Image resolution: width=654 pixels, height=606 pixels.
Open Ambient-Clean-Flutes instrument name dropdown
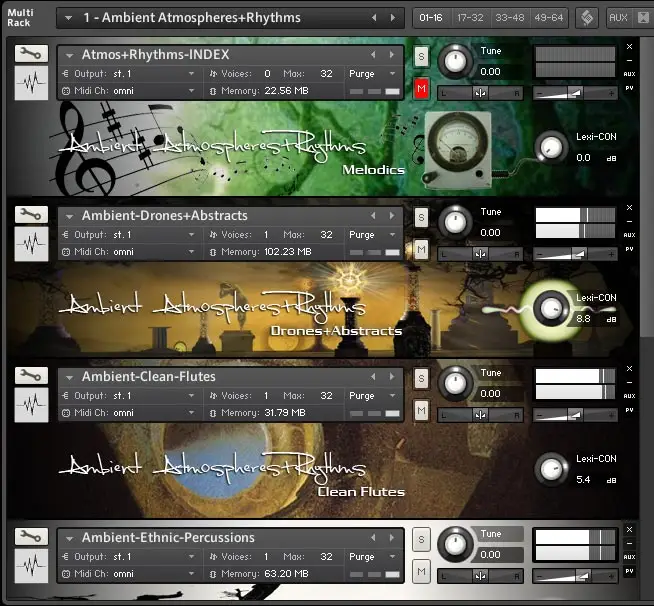tap(69, 377)
